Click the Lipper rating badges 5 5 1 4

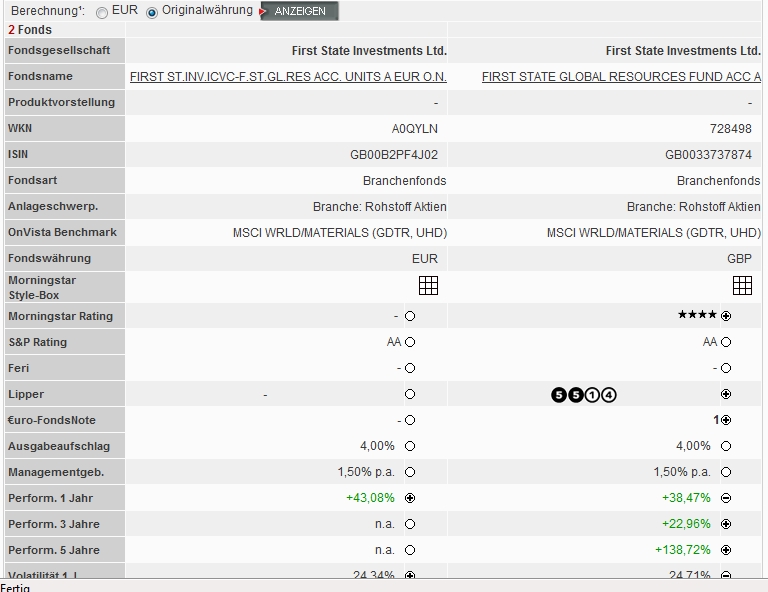(584, 395)
